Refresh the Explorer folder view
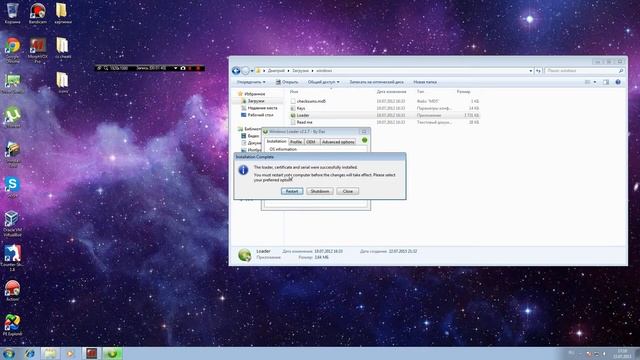The image size is (640, 360). [x=538, y=71]
